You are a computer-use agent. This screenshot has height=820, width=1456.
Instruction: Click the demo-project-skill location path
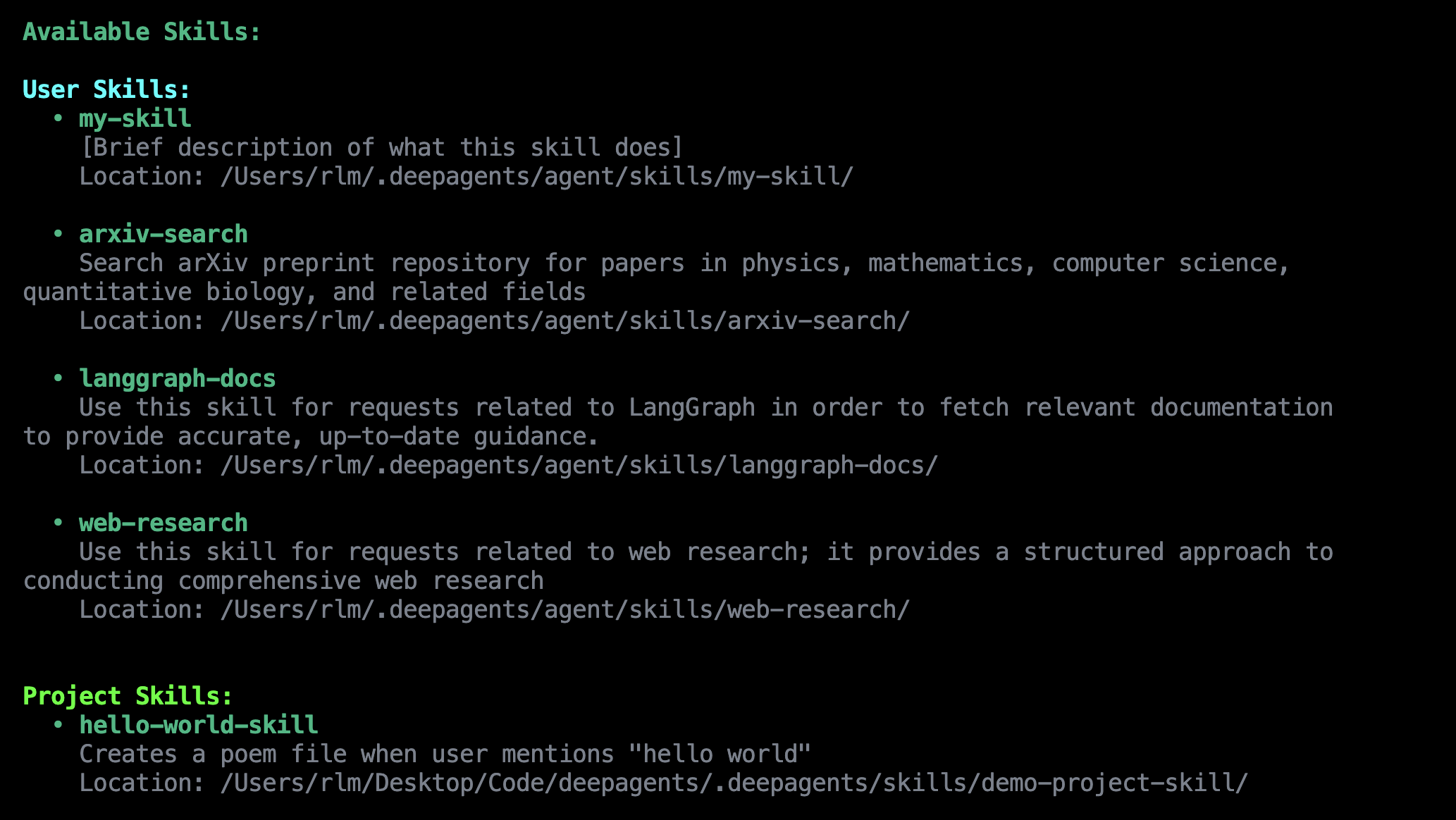[734, 783]
